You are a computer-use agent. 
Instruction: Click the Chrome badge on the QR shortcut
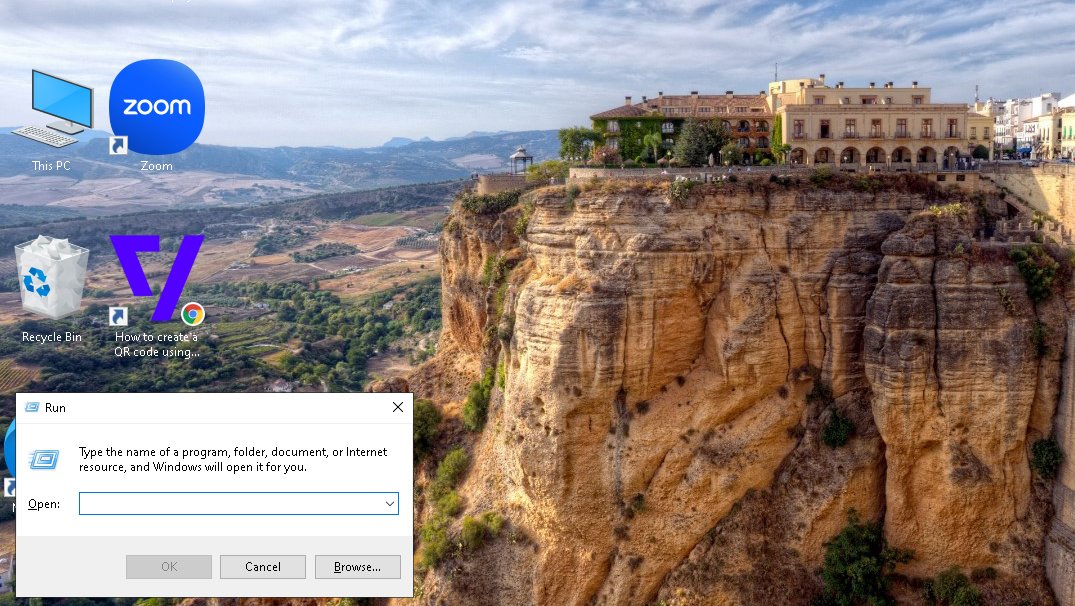point(193,314)
